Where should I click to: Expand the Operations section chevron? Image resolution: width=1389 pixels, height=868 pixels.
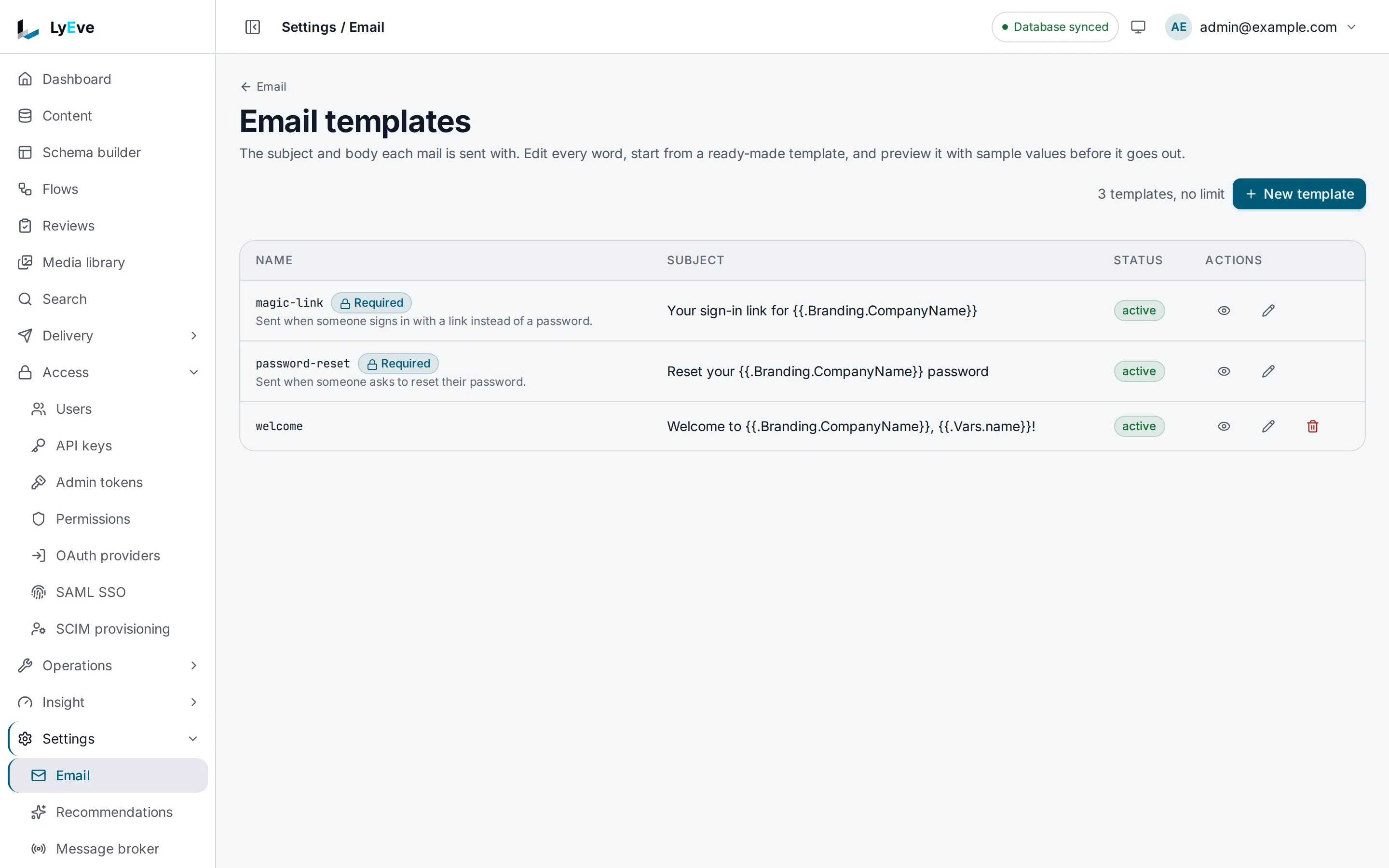pyautogui.click(x=193, y=666)
